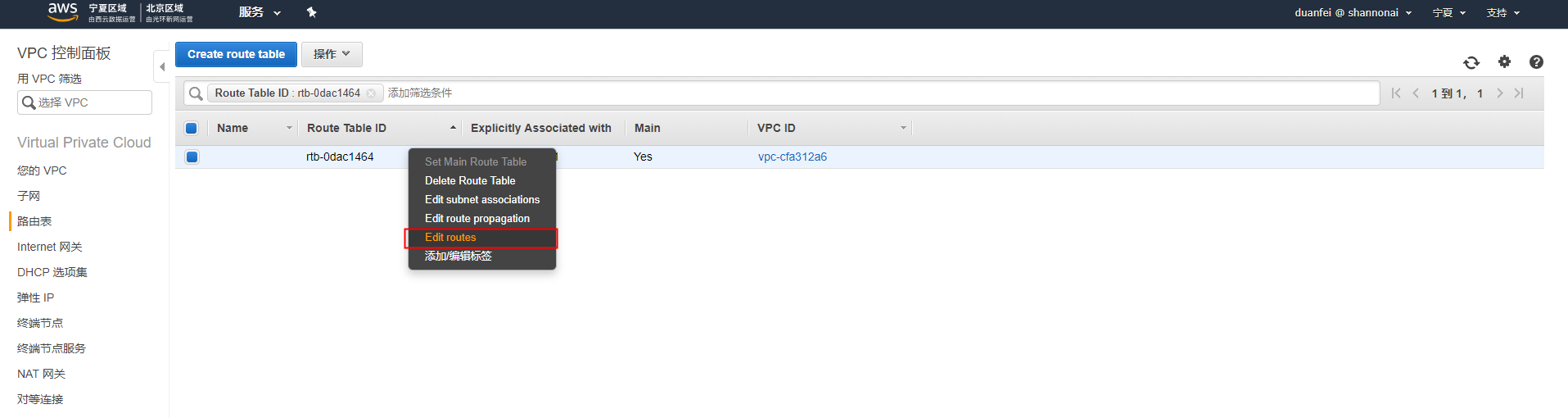Image resolution: width=1568 pixels, height=418 pixels.
Task: Uncheck the rtb-0dac1464 row checkbox
Action: point(192,157)
